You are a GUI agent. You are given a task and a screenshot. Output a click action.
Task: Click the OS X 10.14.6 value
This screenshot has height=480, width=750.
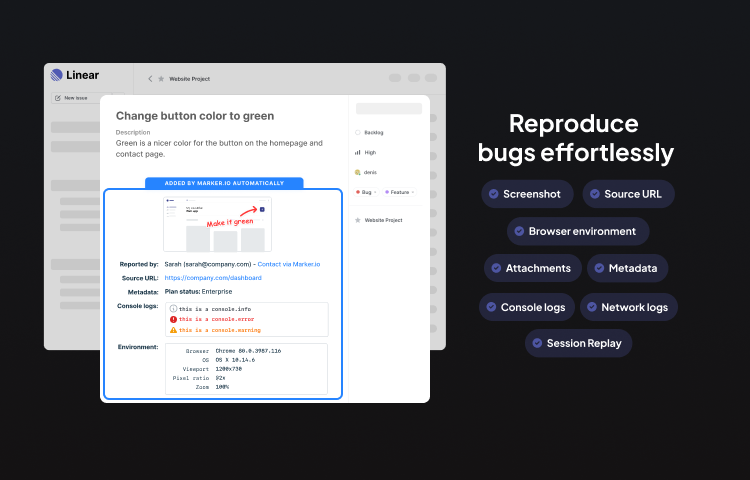[x=235, y=360]
